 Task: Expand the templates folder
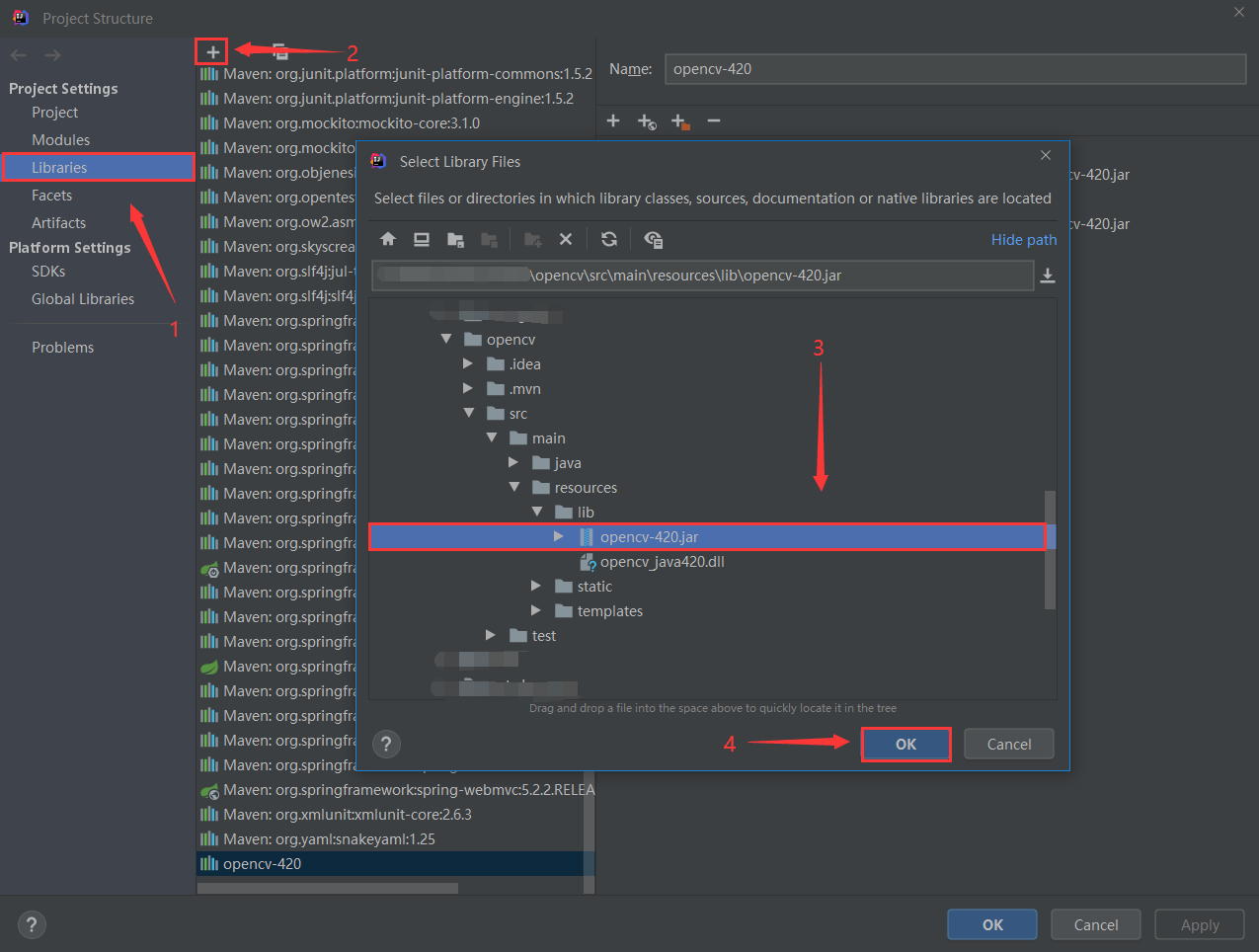pyautogui.click(x=536, y=610)
